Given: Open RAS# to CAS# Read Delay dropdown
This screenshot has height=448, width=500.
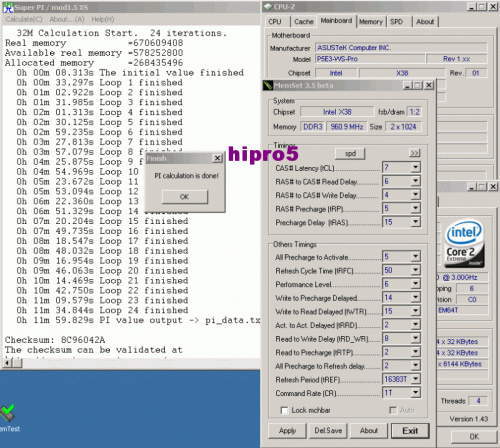Looking at the screenshot, I should 415,181.
